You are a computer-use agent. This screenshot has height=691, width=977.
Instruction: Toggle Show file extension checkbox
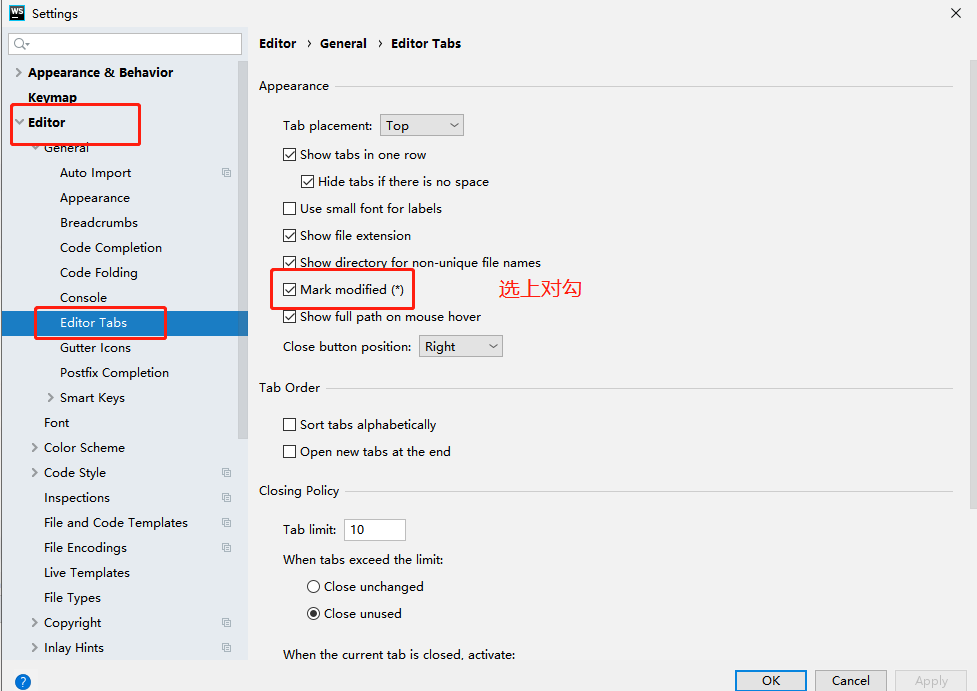pos(289,236)
